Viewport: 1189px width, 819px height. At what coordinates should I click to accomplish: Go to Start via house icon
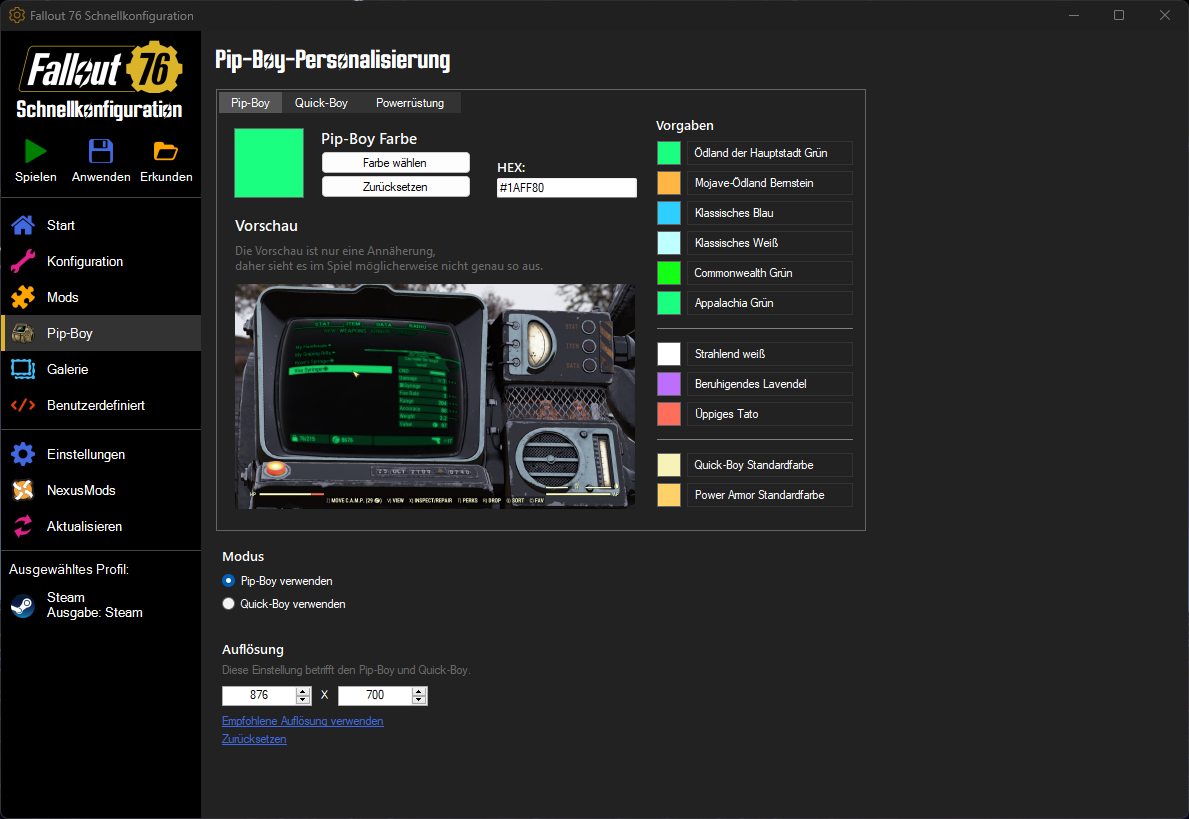click(23, 225)
